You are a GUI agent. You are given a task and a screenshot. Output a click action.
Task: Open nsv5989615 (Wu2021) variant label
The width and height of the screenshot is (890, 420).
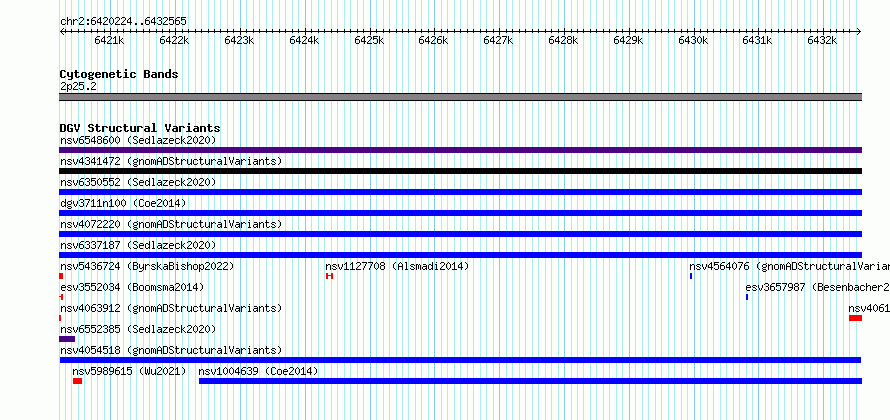[x=129, y=371]
